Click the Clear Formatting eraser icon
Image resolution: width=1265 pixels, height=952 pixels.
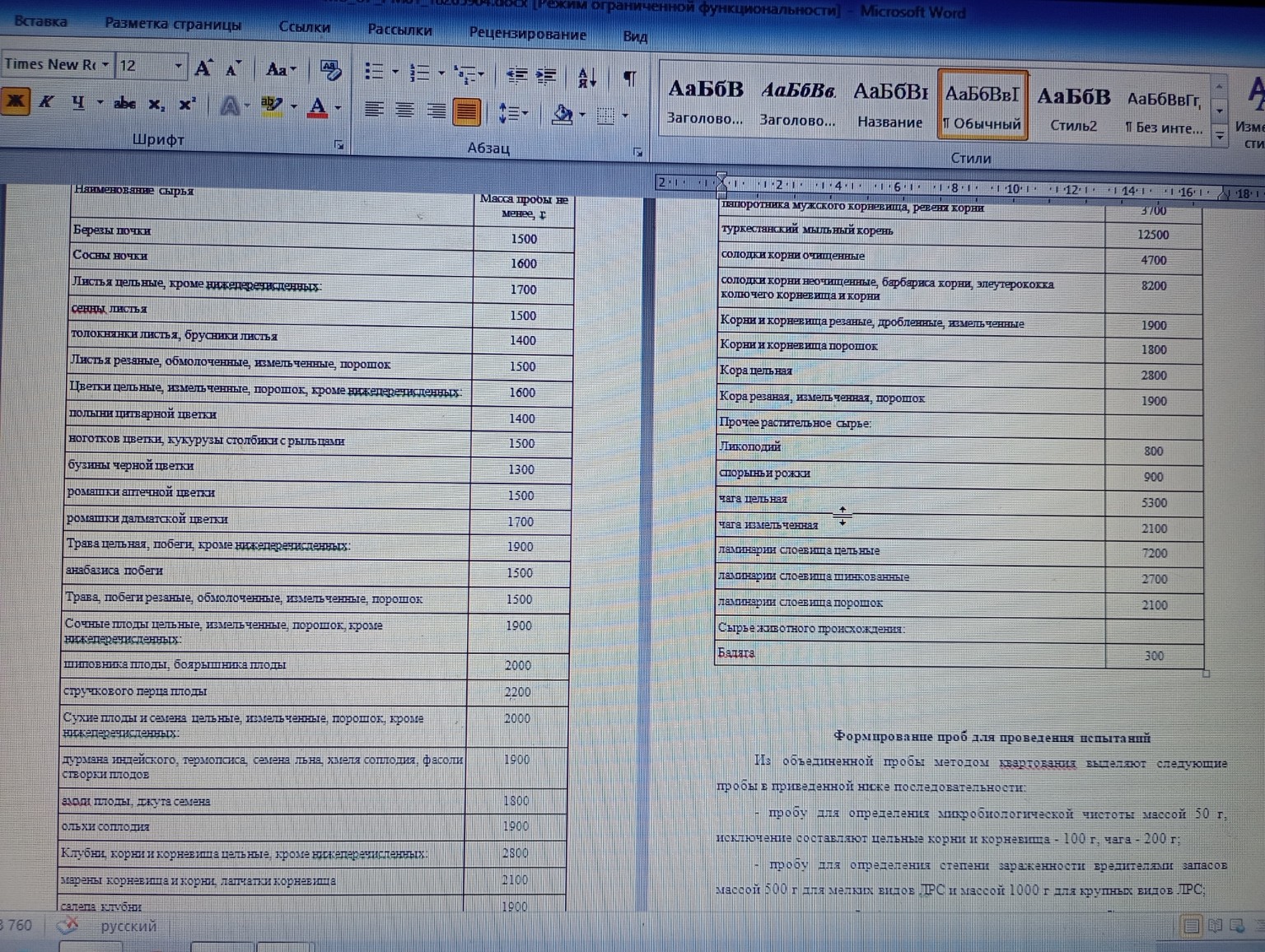tap(330, 70)
